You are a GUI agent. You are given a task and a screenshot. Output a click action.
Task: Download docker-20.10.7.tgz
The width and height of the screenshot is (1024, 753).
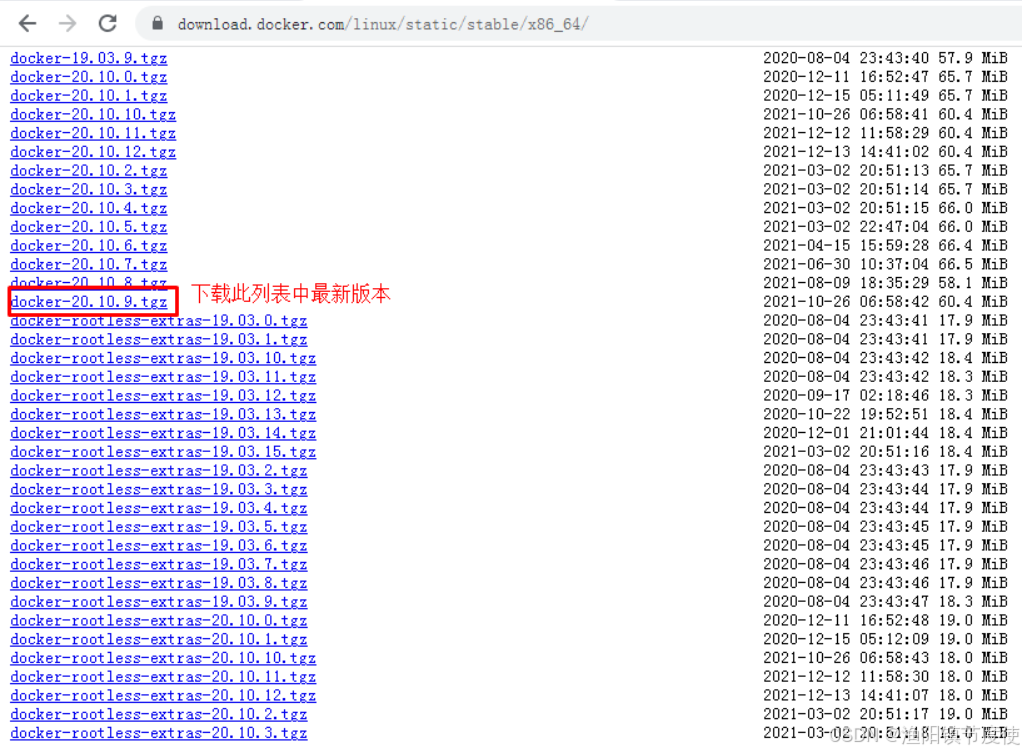coord(89,264)
